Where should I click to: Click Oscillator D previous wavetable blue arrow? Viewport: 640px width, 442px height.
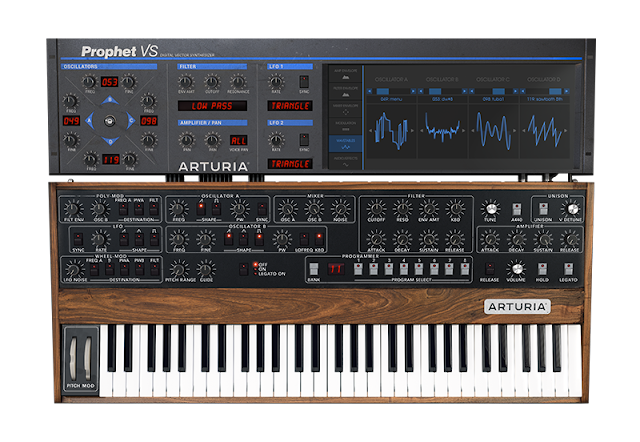click(523, 91)
